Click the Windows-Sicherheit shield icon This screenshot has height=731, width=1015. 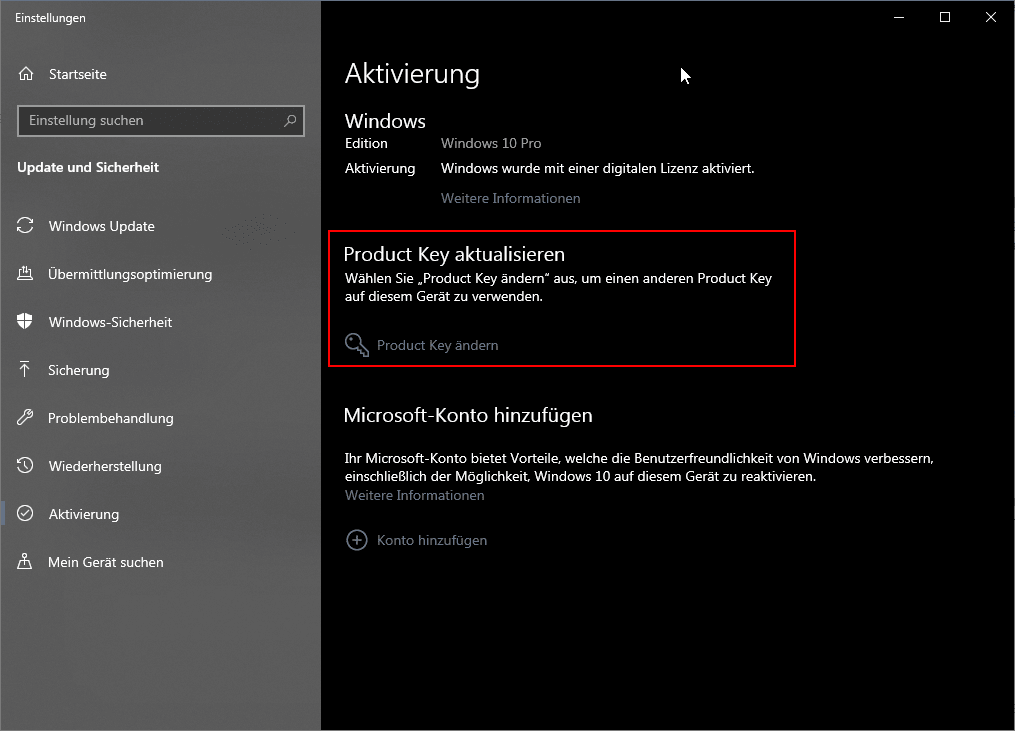(x=25, y=321)
